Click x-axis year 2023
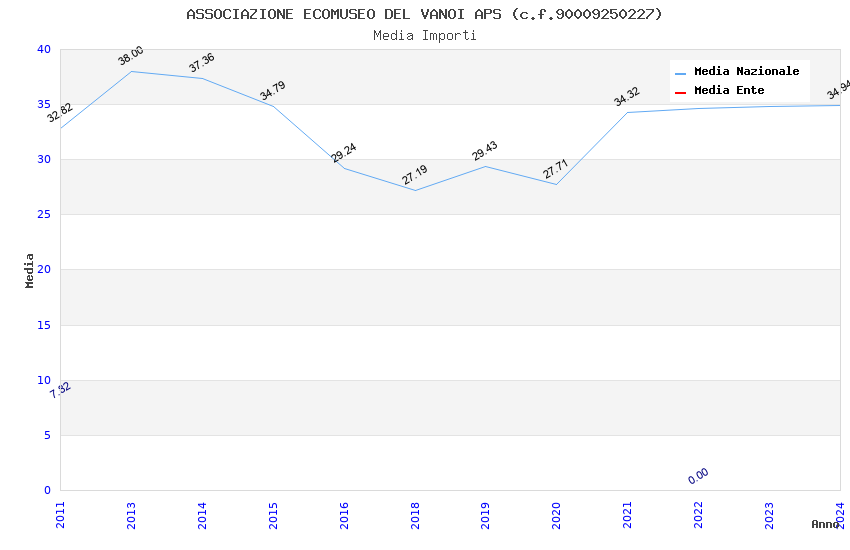The image size is (850, 550). click(769, 515)
